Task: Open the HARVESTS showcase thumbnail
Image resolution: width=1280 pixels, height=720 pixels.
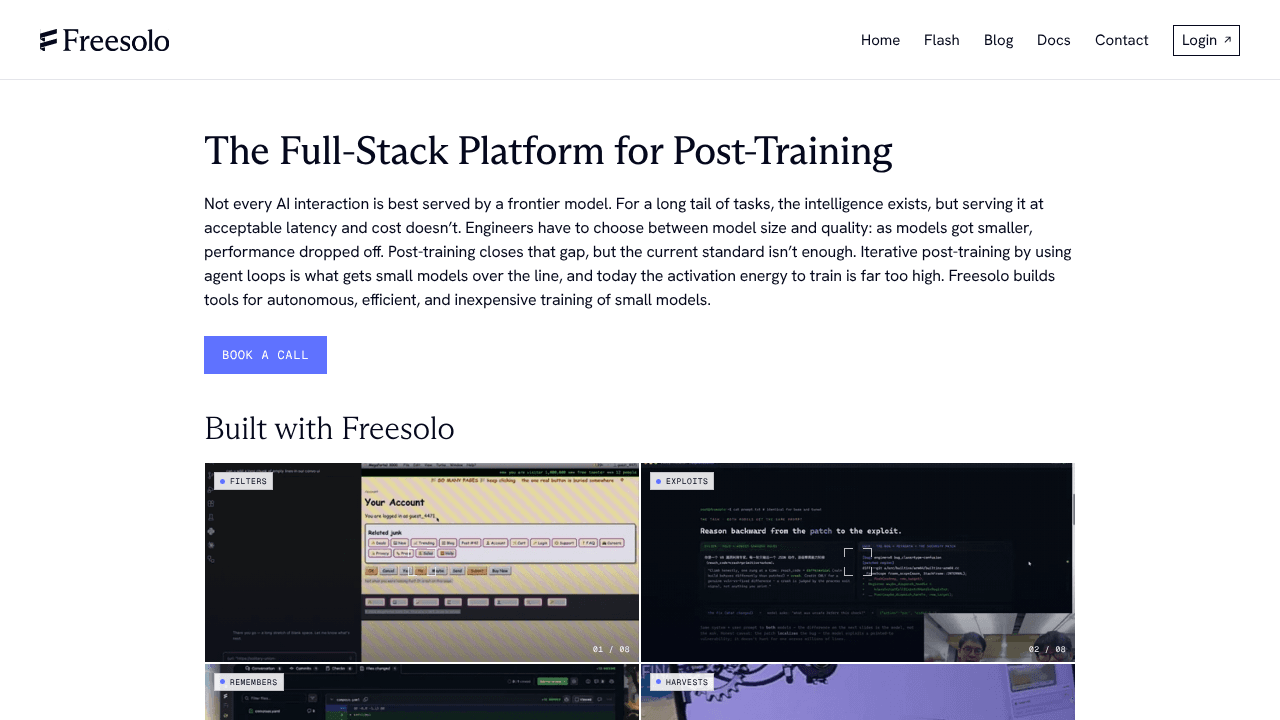Action: pyautogui.click(x=858, y=692)
